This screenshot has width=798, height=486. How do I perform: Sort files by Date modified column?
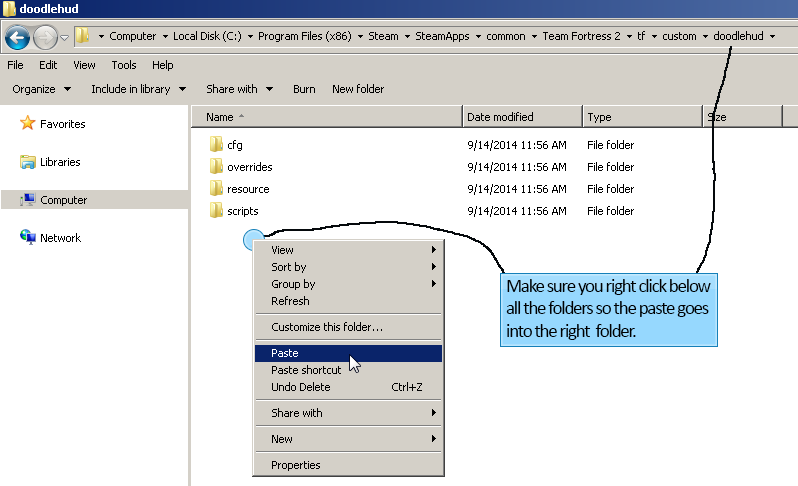coord(500,117)
